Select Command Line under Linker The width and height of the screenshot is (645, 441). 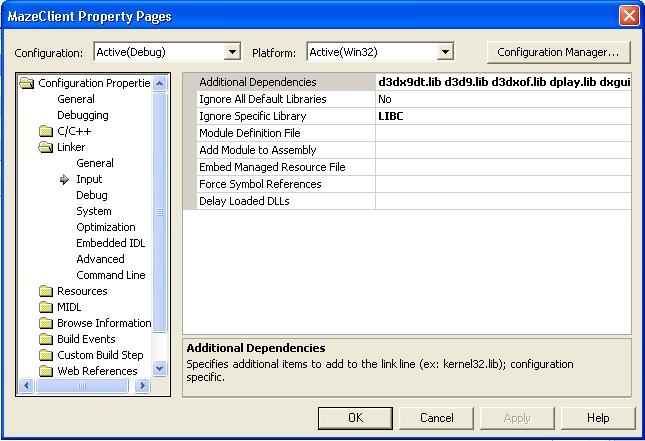tap(111, 275)
